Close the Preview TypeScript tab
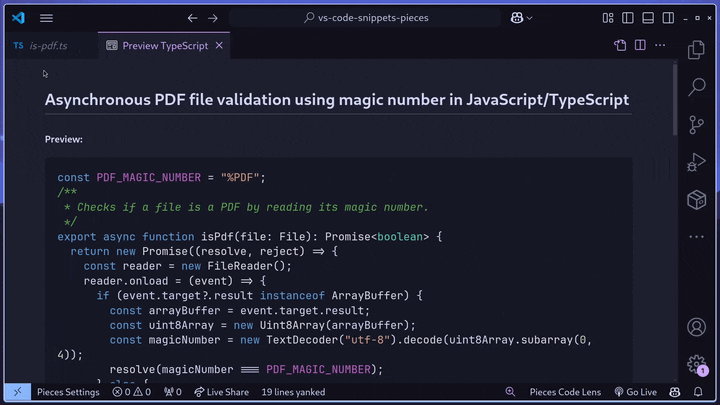The image size is (720, 405). click(219, 45)
